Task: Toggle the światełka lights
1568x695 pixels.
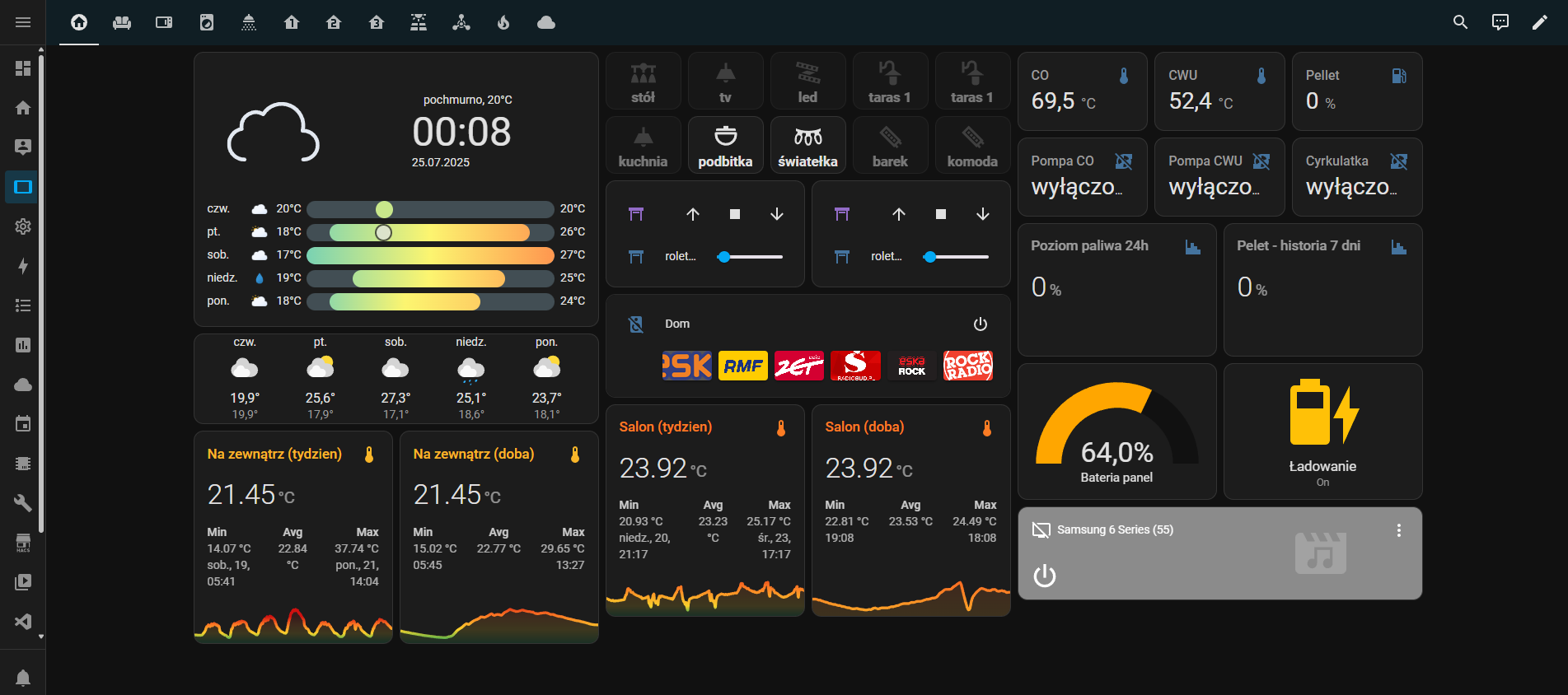Action: (807, 145)
